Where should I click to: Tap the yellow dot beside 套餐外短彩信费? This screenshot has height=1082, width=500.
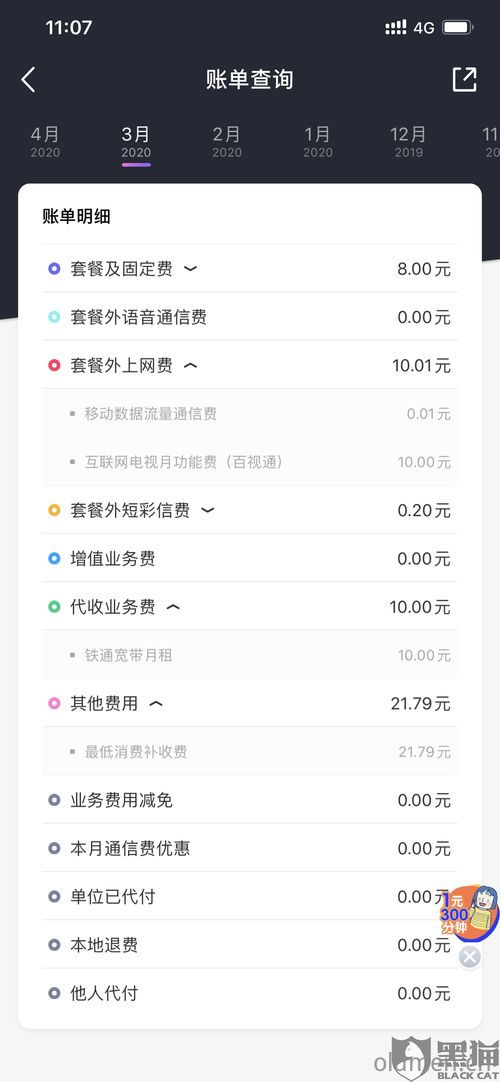54,510
